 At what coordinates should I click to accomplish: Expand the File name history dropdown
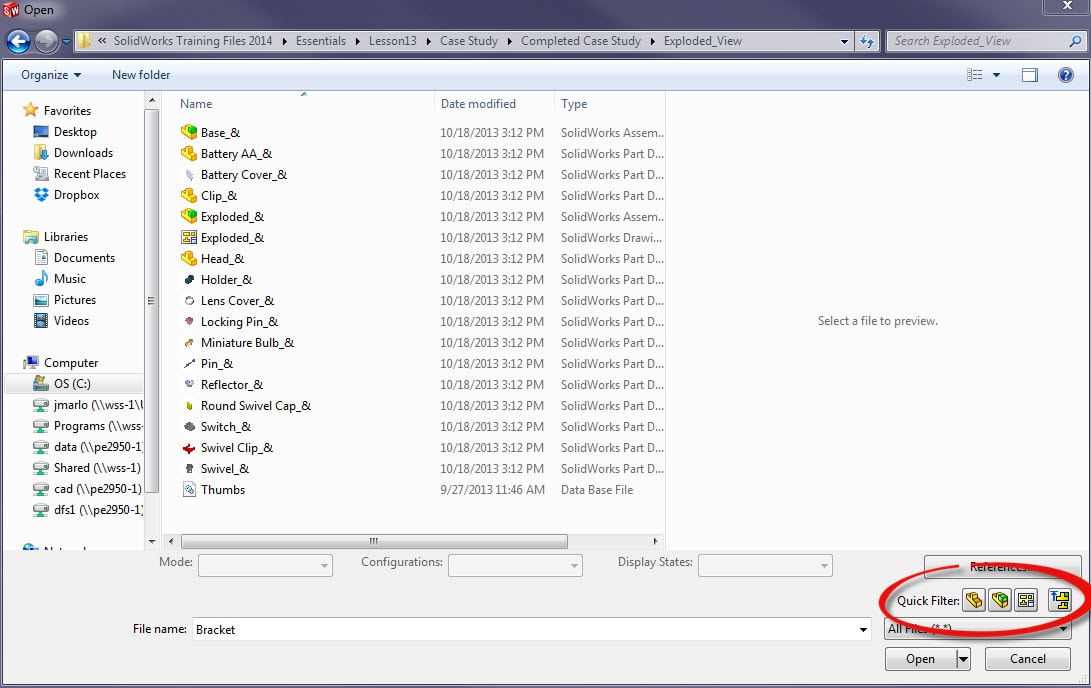pyautogui.click(x=863, y=629)
